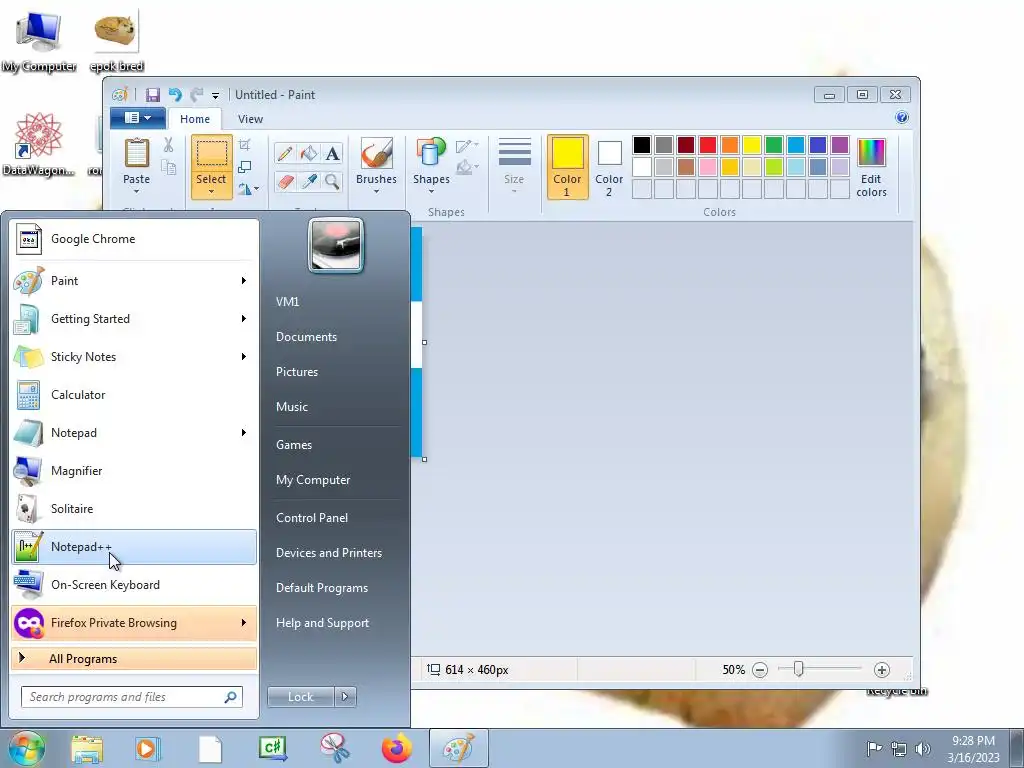Open the shutdown options arrow beside Lock
Screen dimensions: 1024x768
345,697
